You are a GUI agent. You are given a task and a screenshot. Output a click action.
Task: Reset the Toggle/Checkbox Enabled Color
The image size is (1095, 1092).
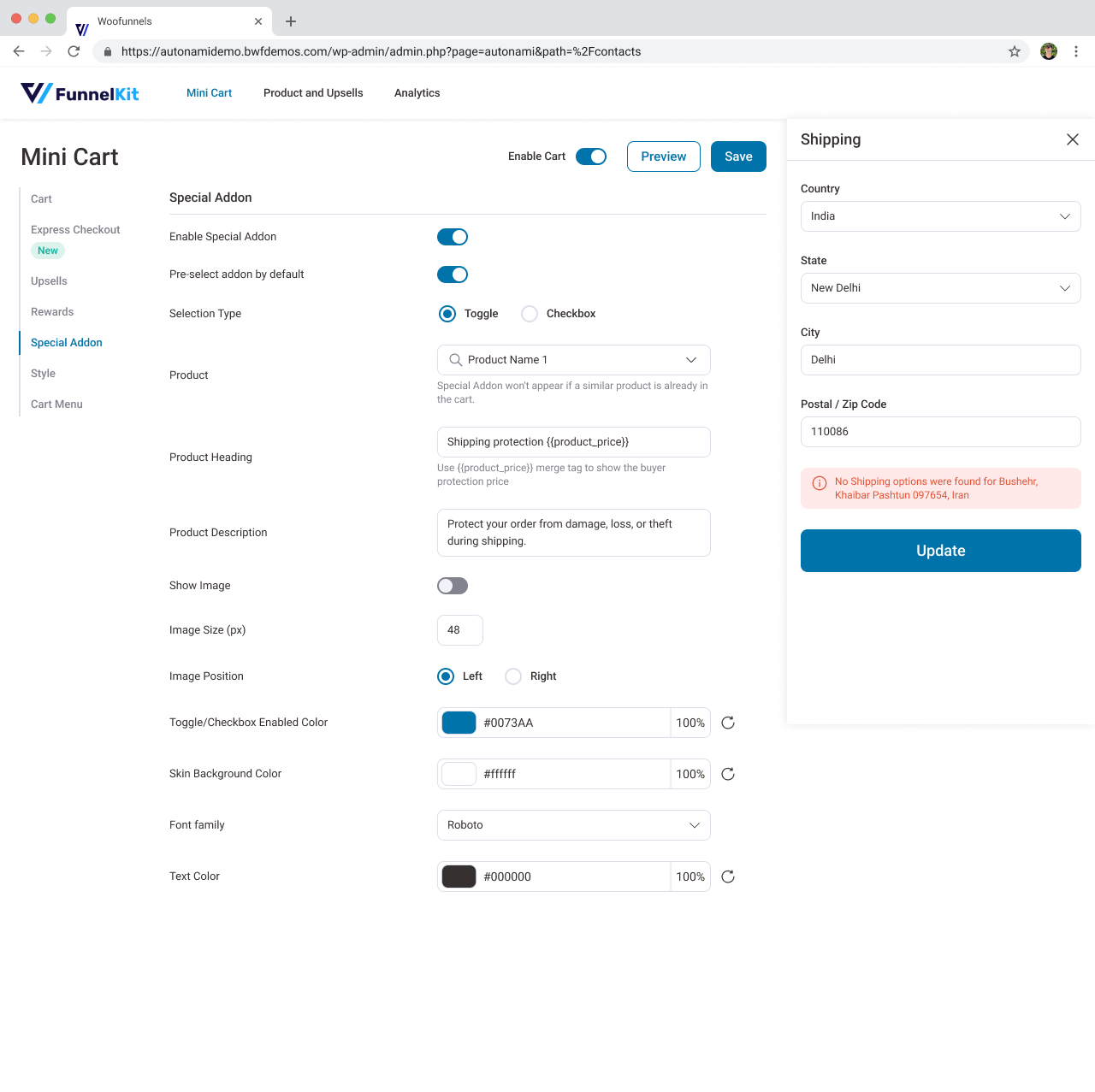[x=728, y=723]
